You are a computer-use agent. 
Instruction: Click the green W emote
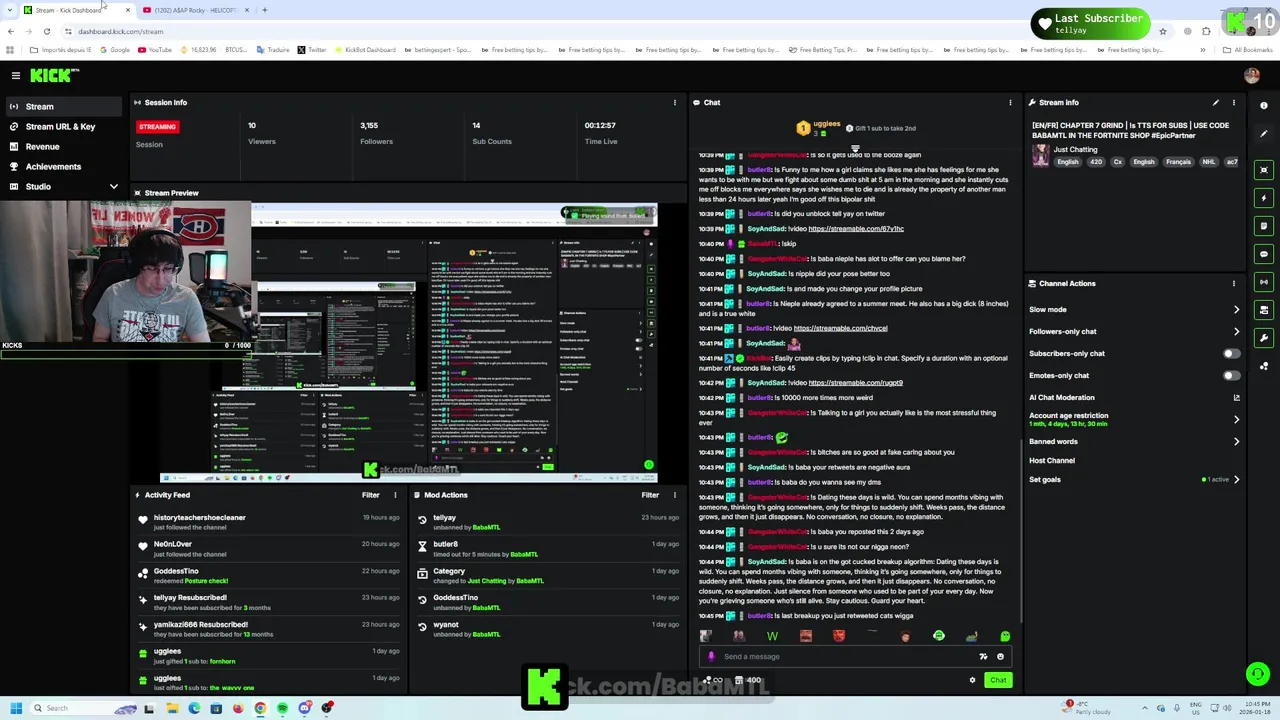tap(772, 636)
